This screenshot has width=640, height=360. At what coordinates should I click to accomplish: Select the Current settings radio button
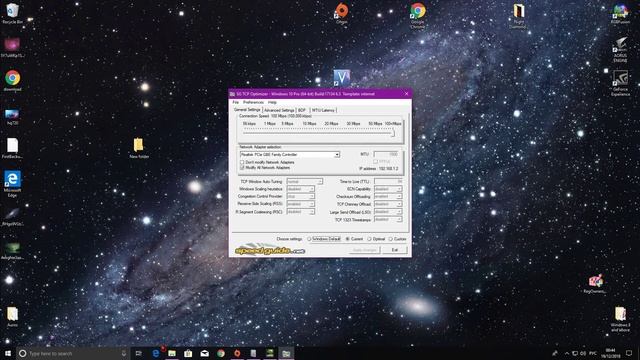[348, 239]
